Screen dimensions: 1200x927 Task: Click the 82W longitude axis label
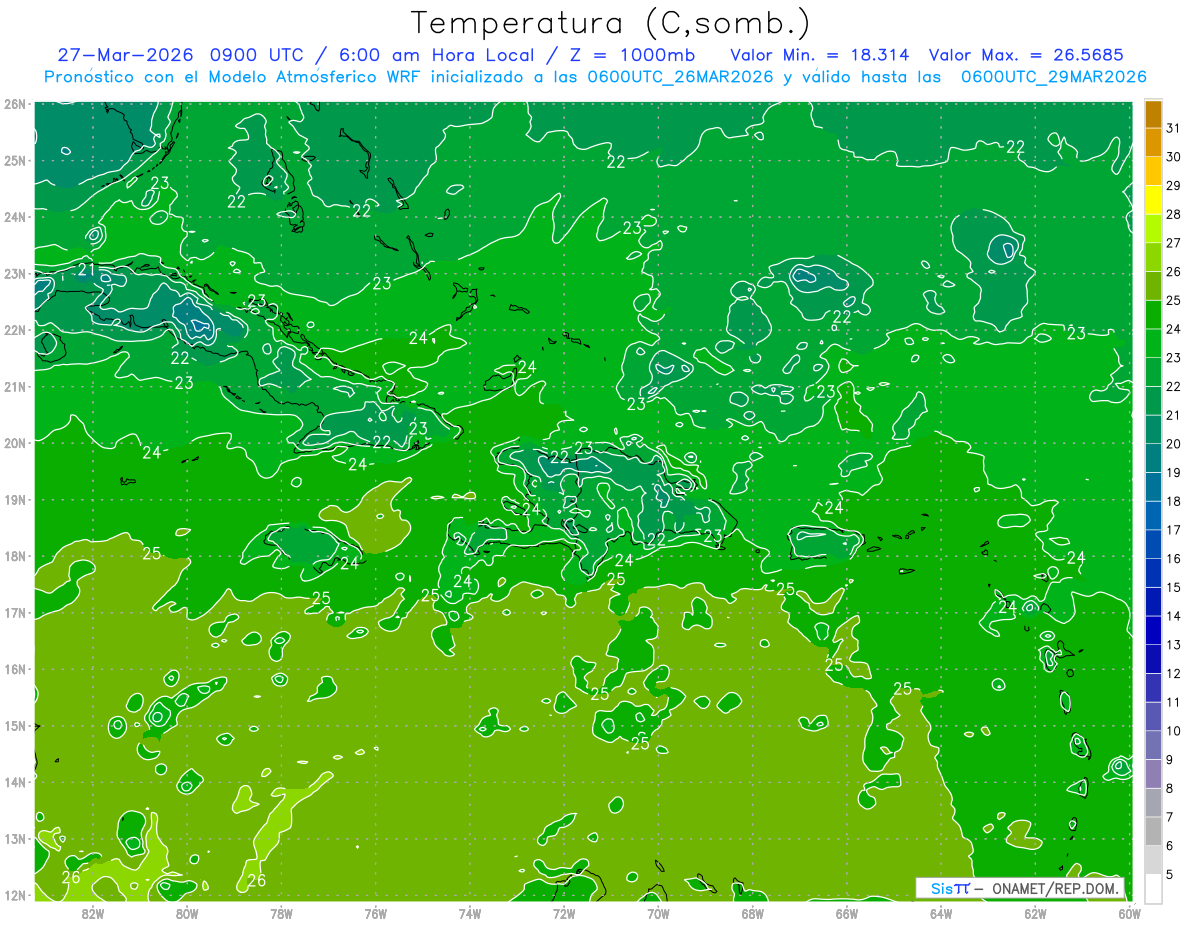(x=92, y=912)
